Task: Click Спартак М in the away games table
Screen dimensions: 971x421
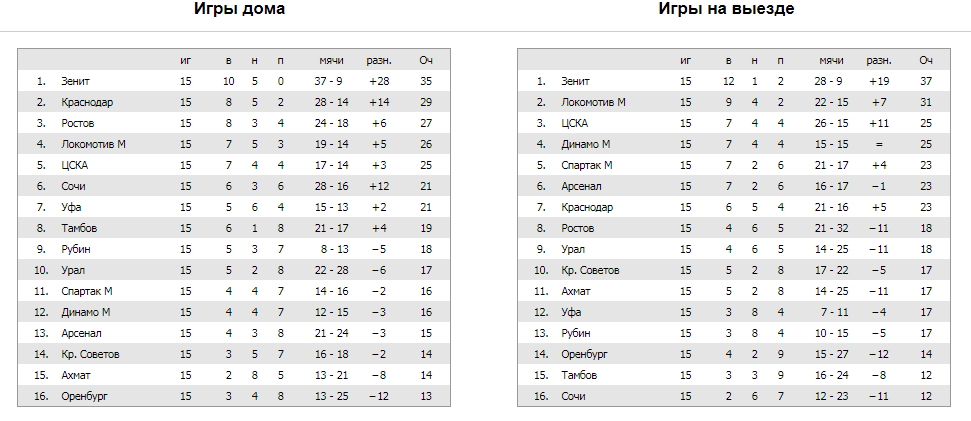Action: [x=586, y=165]
